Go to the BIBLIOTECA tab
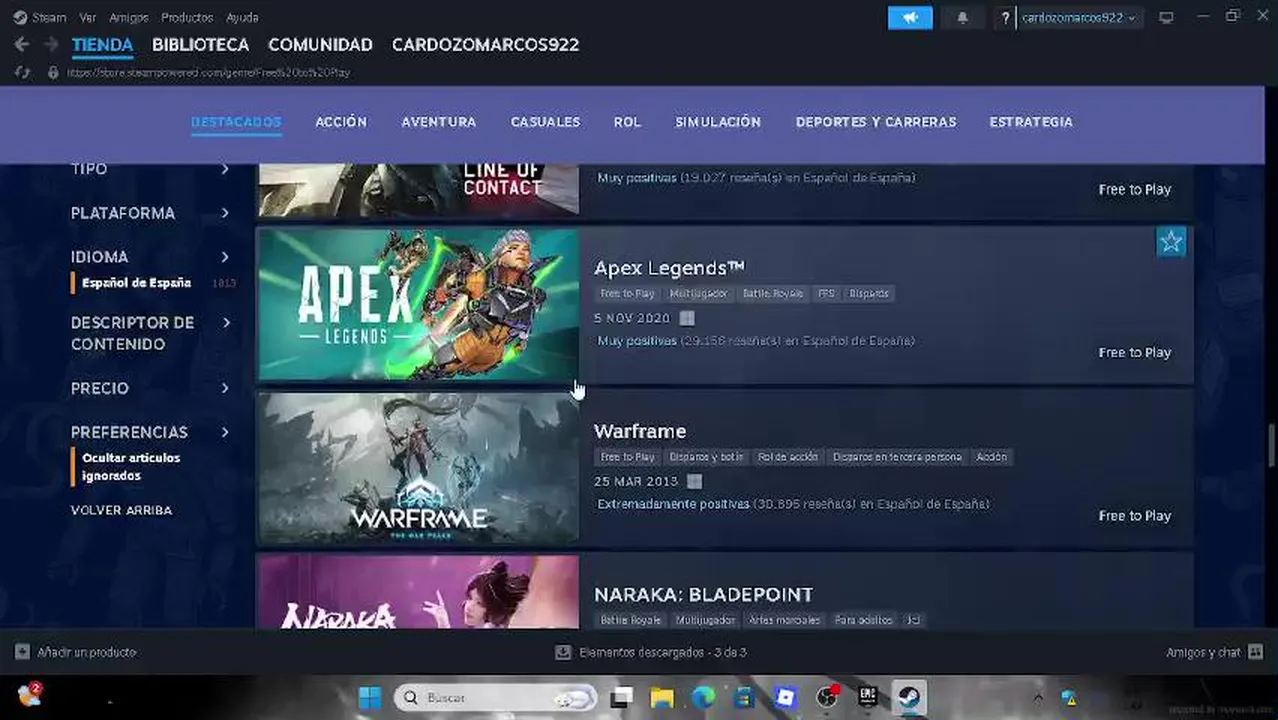The height and width of the screenshot is (720, 1278). (200, 45)
